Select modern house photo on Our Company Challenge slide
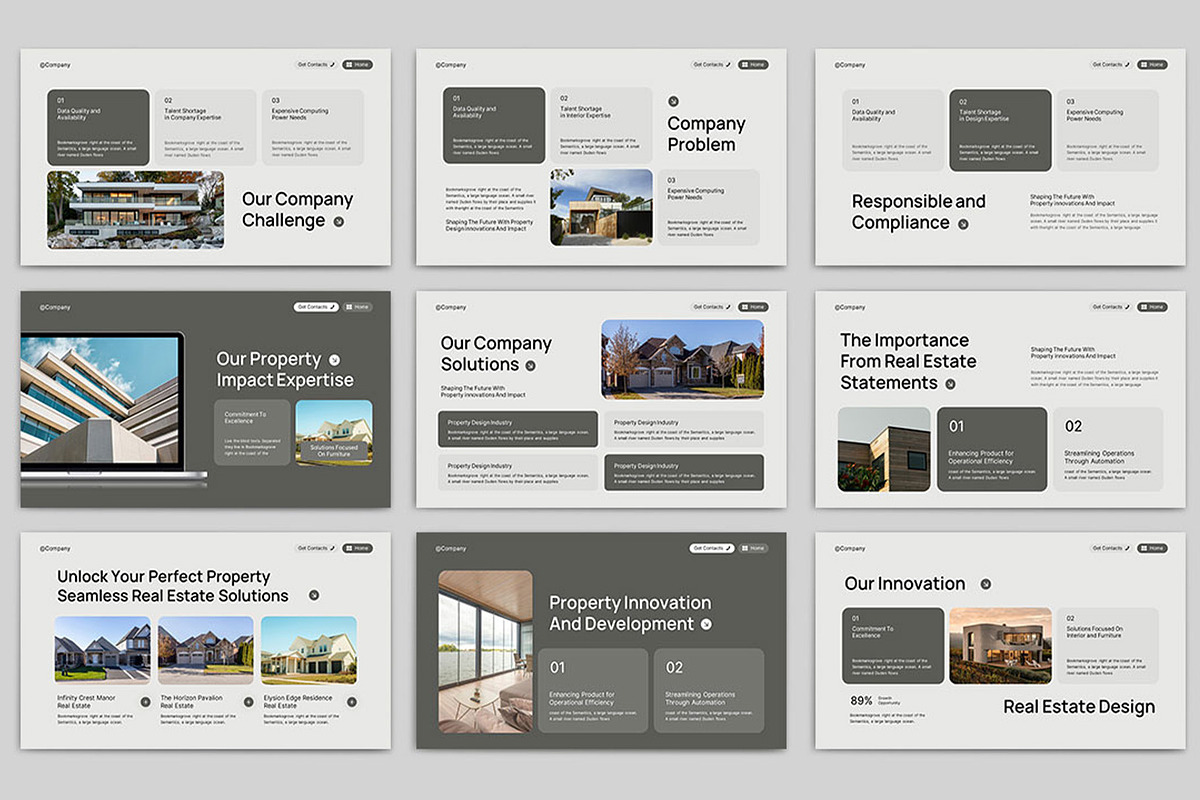Viewport: 1200px width, 800px height. (135, 209)
